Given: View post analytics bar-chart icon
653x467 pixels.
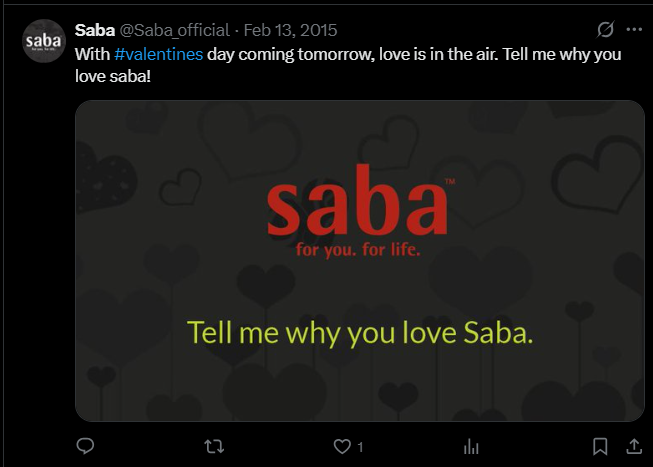Looking at the screenshot, I should coord(471,446).
